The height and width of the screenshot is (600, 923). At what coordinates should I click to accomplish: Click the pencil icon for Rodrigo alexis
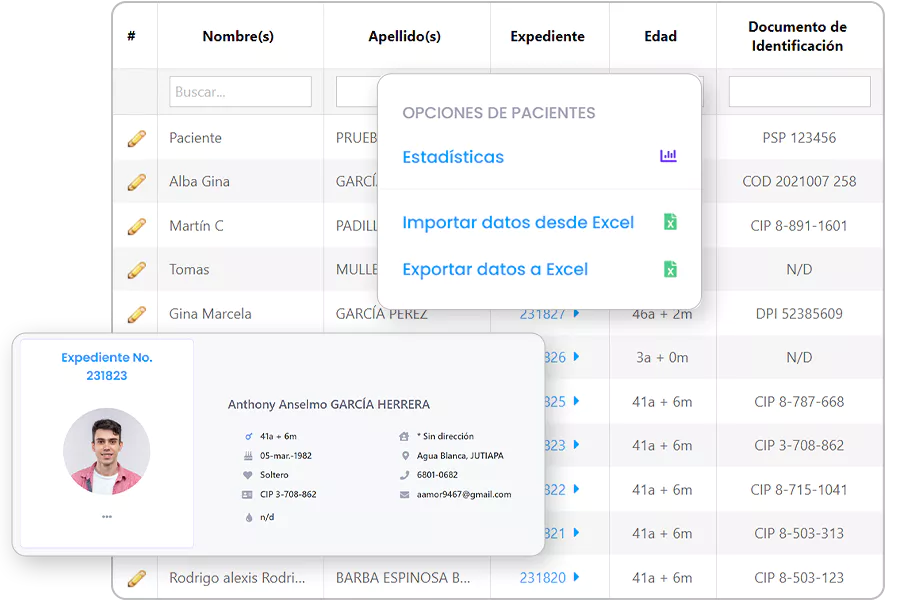(x=136, y=578)
